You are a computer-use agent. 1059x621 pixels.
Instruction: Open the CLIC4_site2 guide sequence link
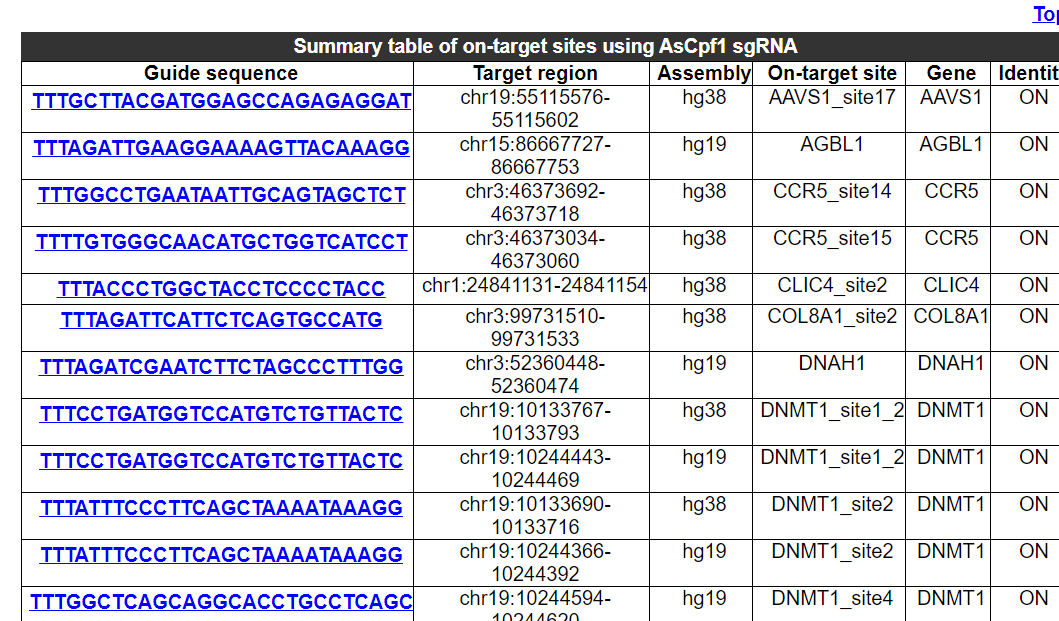pos(221,289)
